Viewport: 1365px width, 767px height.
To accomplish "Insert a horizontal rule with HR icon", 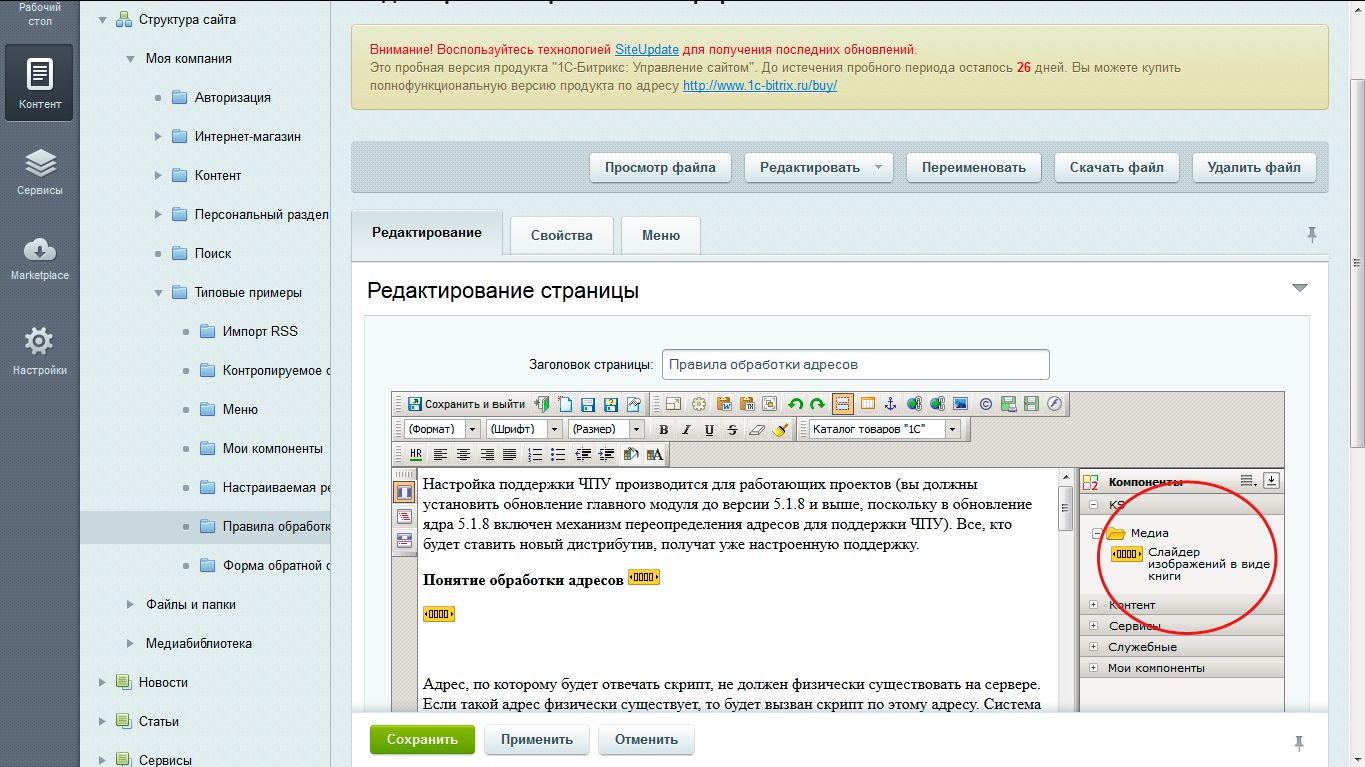I will [416, 454].
